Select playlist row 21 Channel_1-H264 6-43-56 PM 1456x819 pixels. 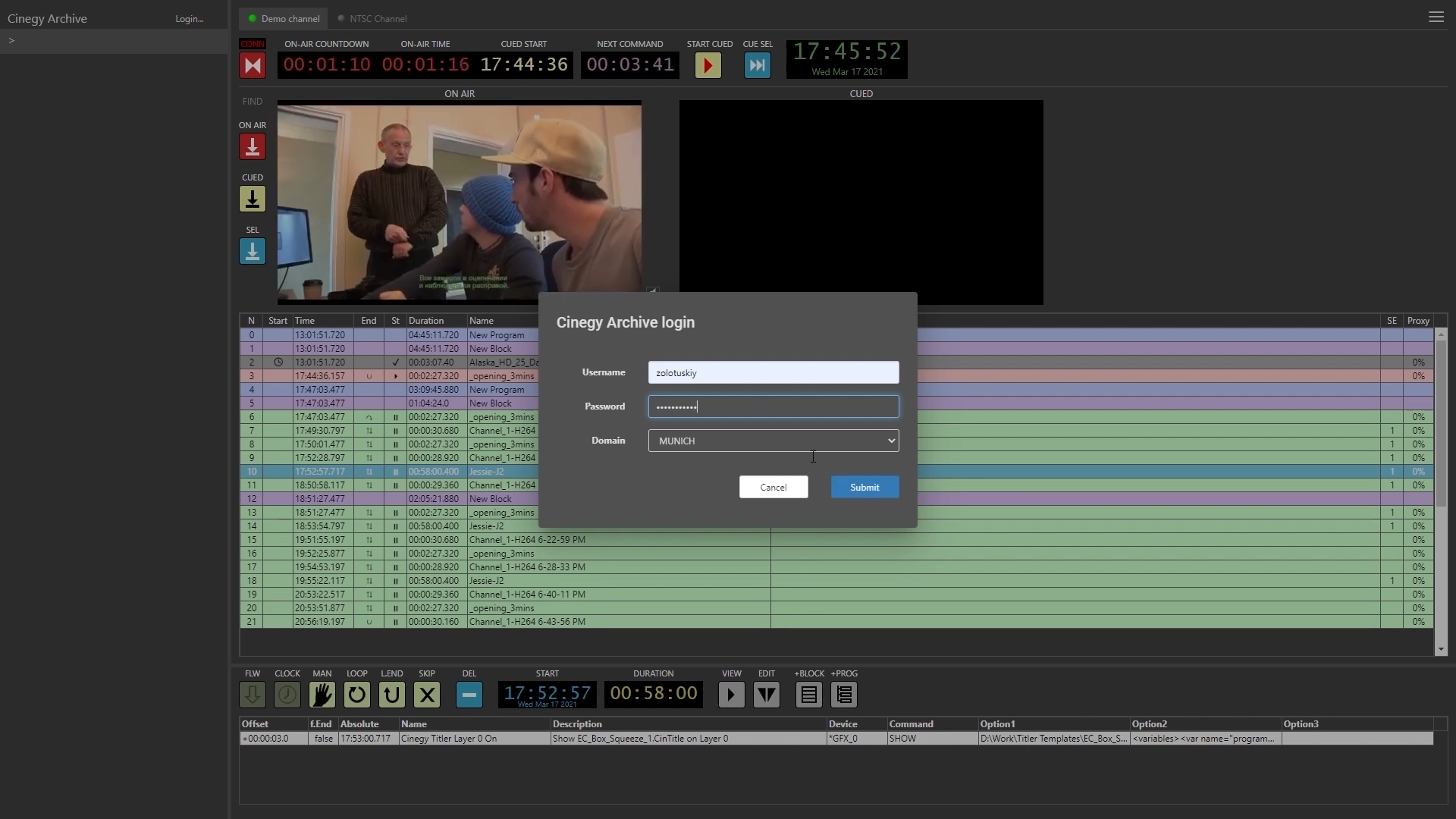(836, 622)
